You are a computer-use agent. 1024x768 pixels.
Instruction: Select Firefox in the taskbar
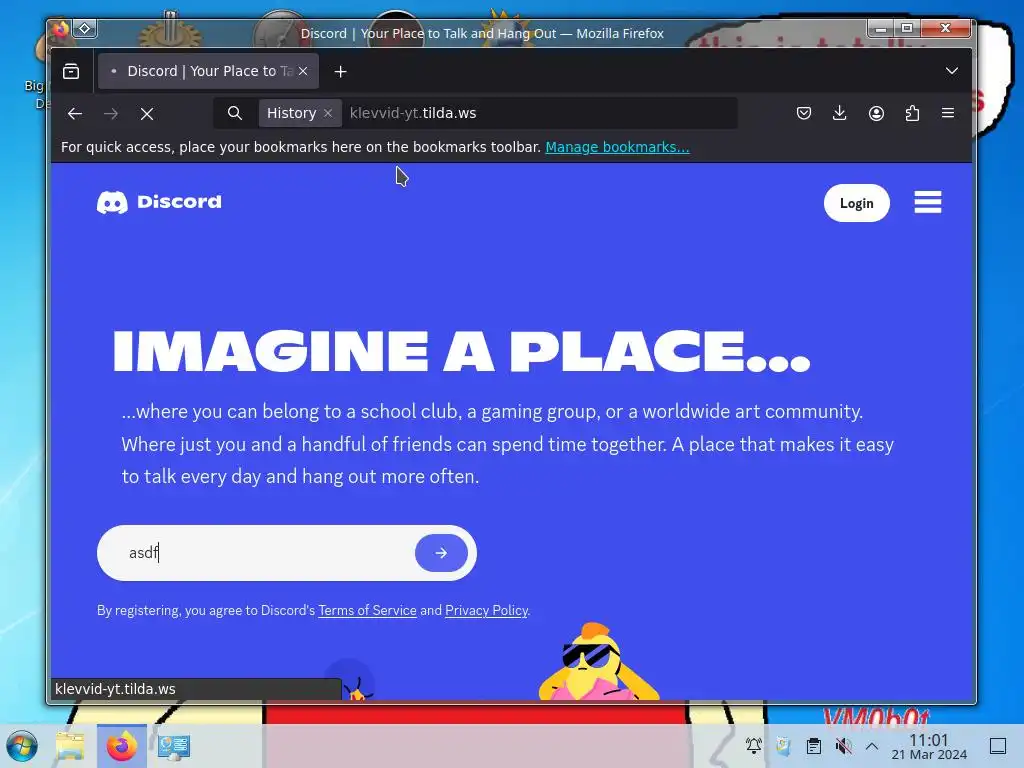click(121, 746)
